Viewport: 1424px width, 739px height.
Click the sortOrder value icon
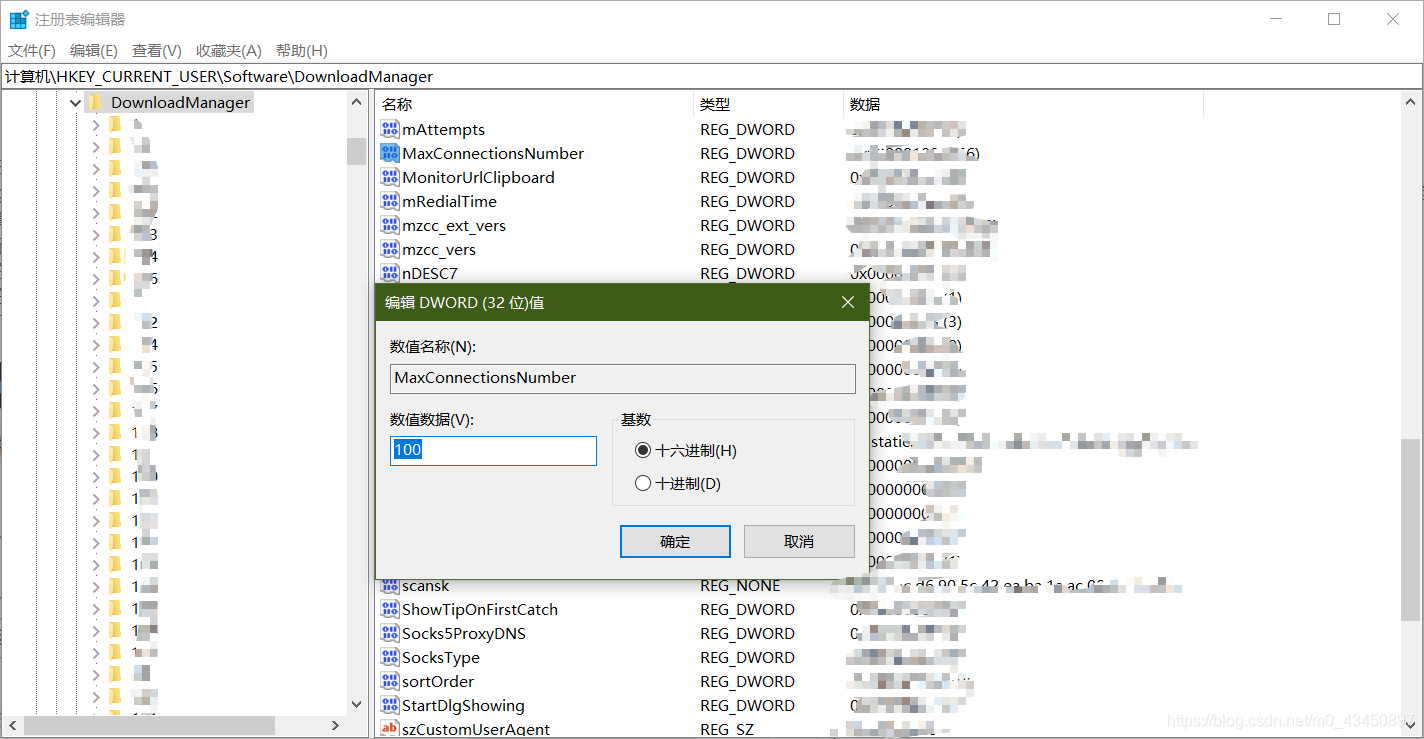tap(390, 681)
